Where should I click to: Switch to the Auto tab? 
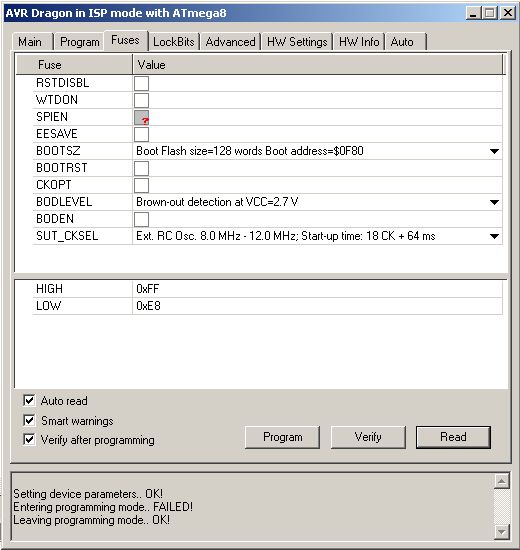point(406,42)
